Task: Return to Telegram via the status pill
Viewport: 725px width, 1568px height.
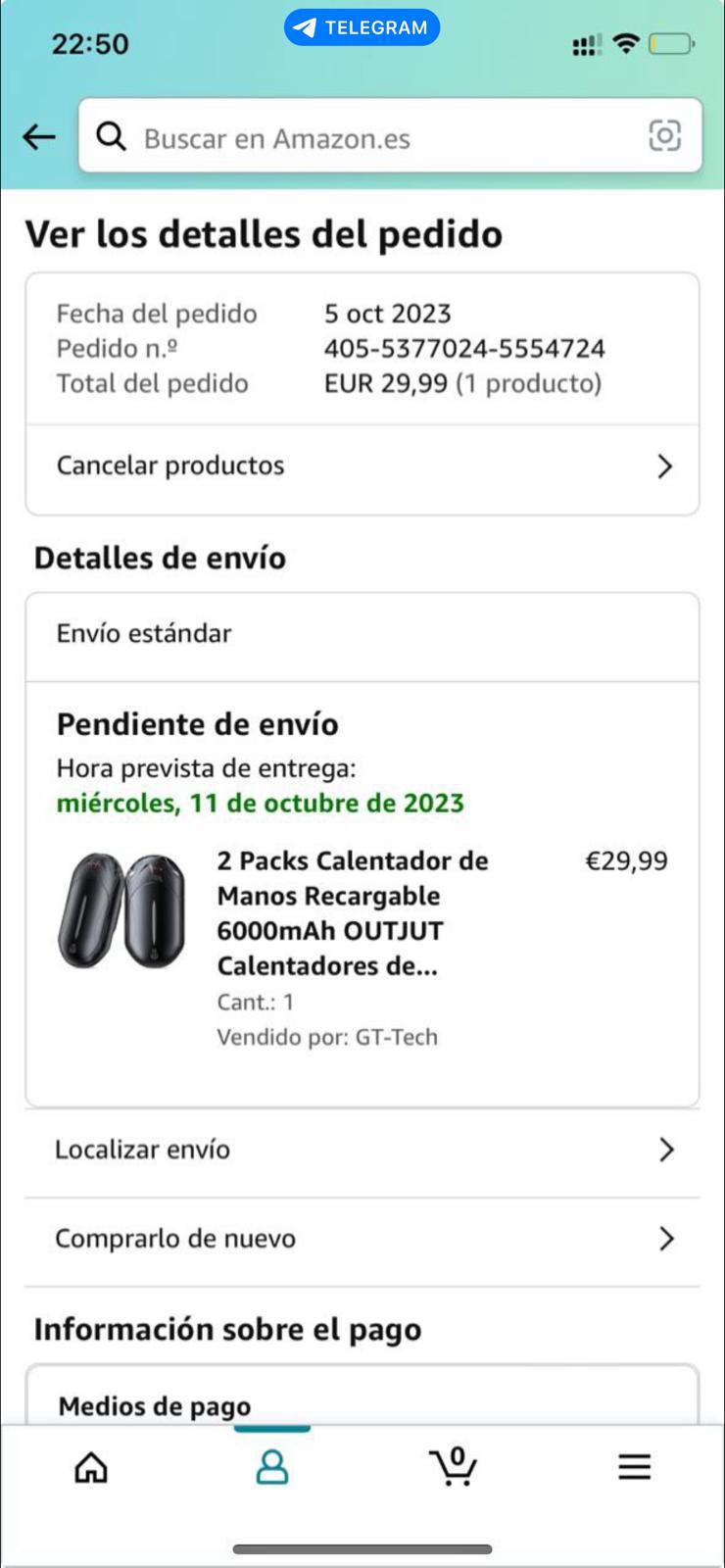Action: [362, 27]
